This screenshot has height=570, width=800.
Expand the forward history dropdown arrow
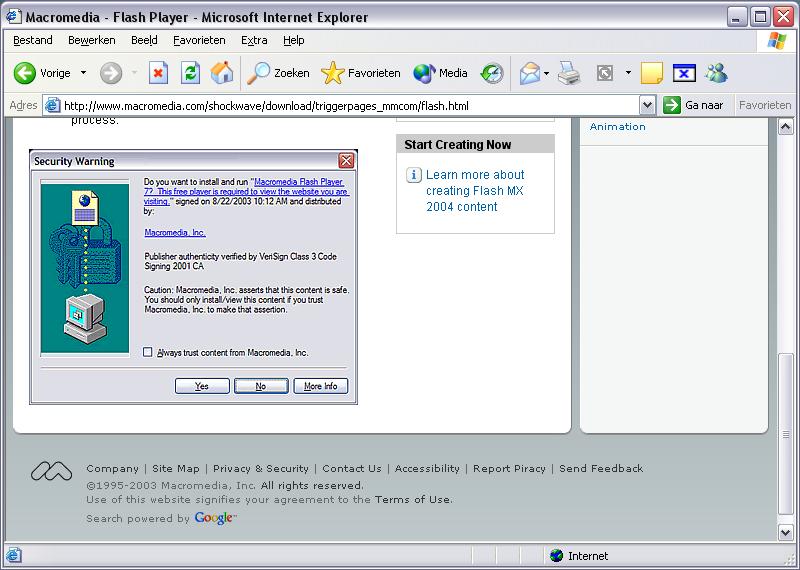tap(135, 73)
